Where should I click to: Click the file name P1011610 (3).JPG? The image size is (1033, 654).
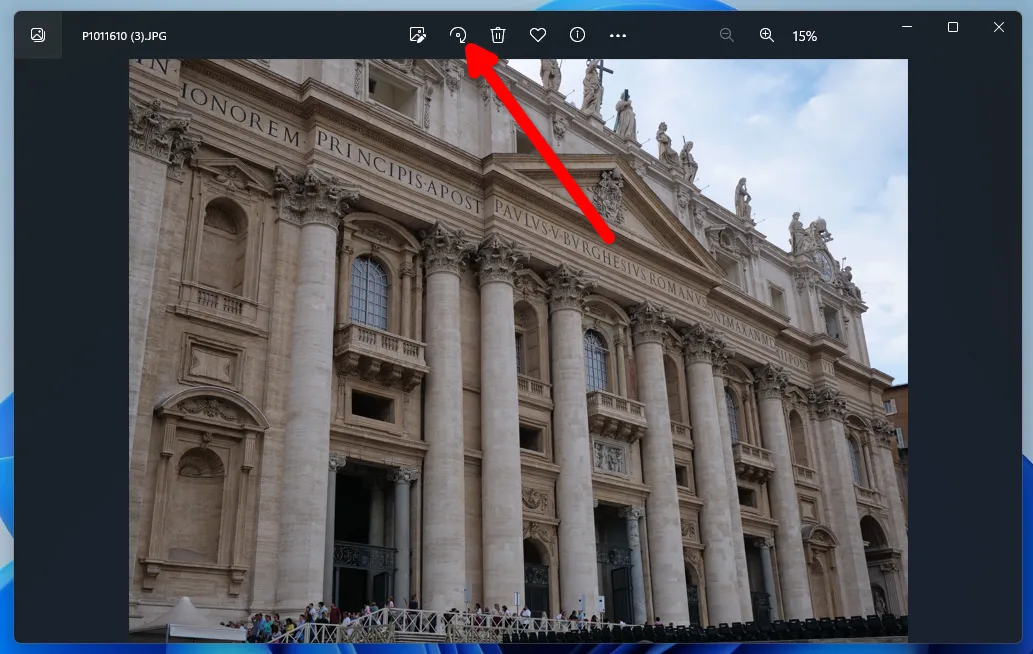[x=124, y=36]
